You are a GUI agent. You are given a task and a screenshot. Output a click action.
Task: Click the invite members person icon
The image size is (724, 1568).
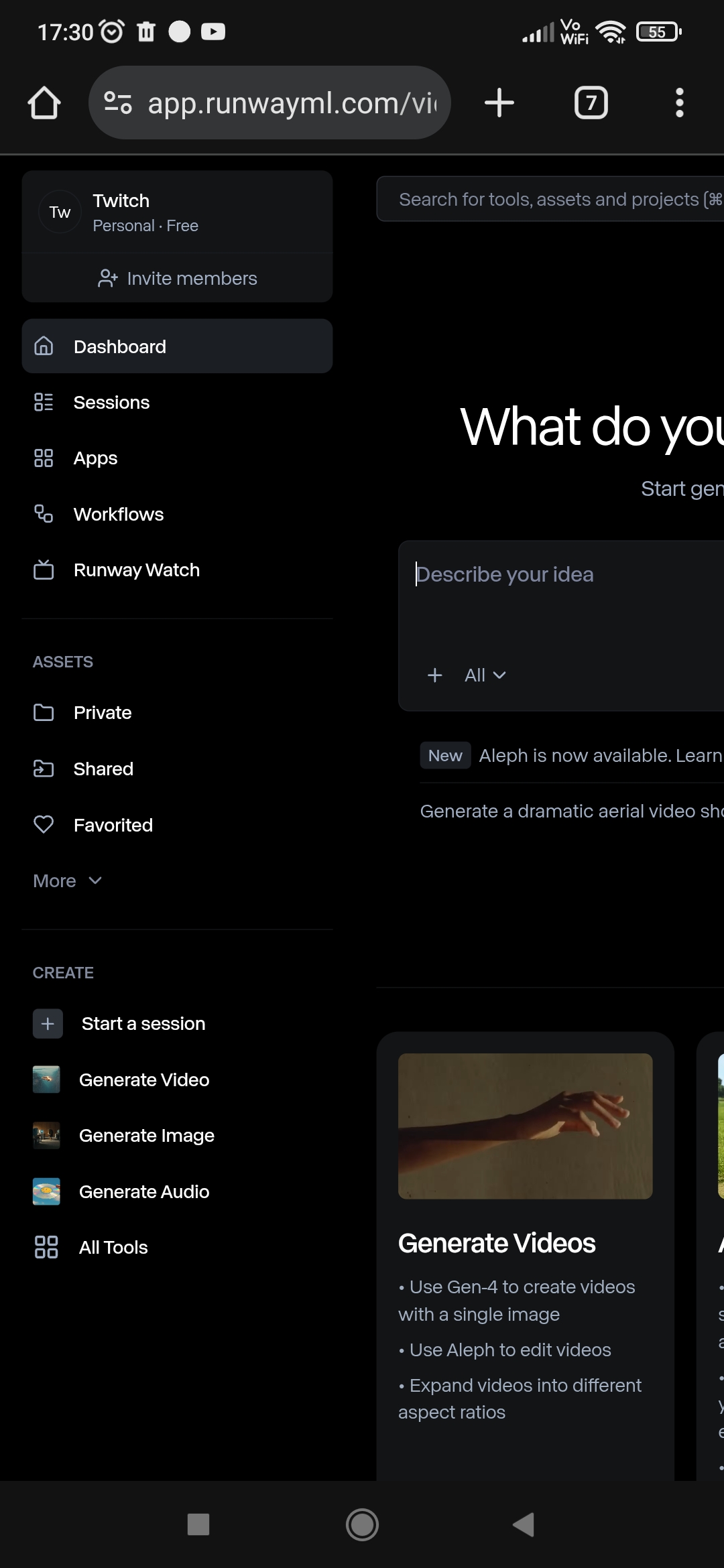point(108,278)
